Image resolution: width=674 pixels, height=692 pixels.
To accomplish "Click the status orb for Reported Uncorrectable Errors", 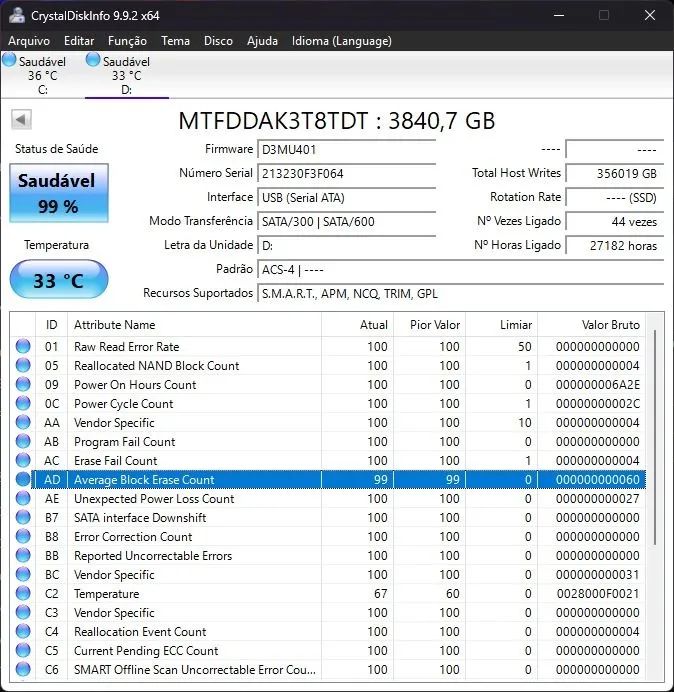I will click(x=23, y=555).
